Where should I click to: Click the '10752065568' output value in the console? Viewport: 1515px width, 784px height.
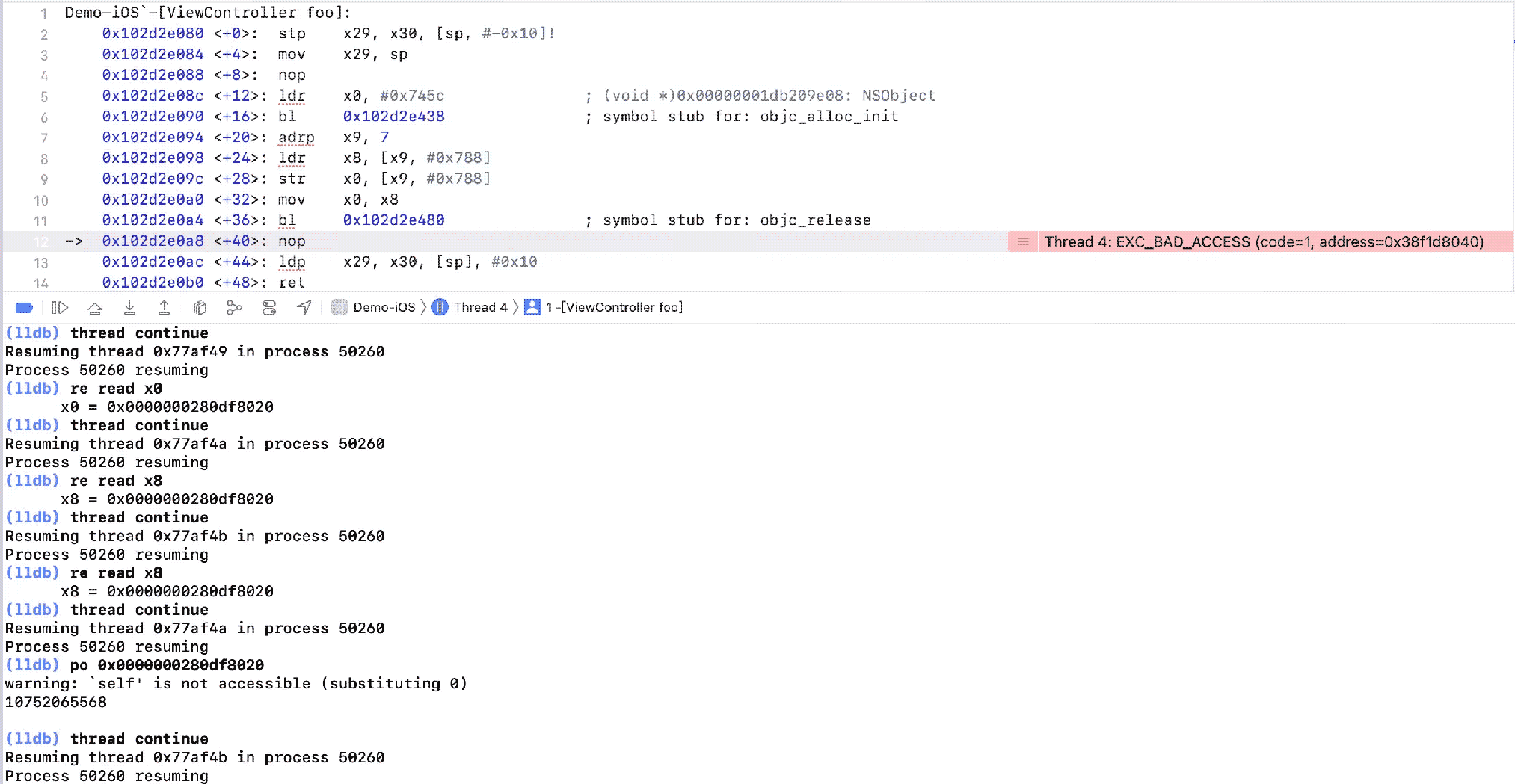click(56, 702)
